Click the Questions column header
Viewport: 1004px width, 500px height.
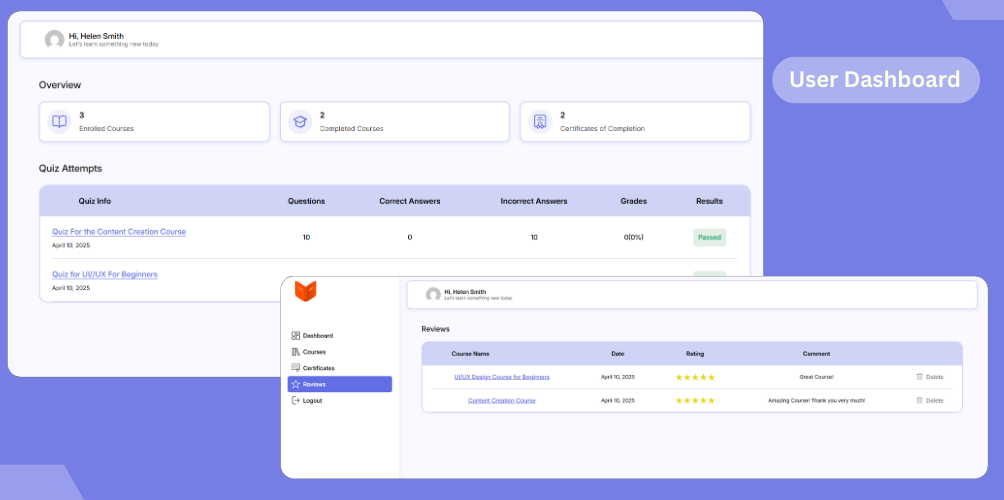(306, 201)
